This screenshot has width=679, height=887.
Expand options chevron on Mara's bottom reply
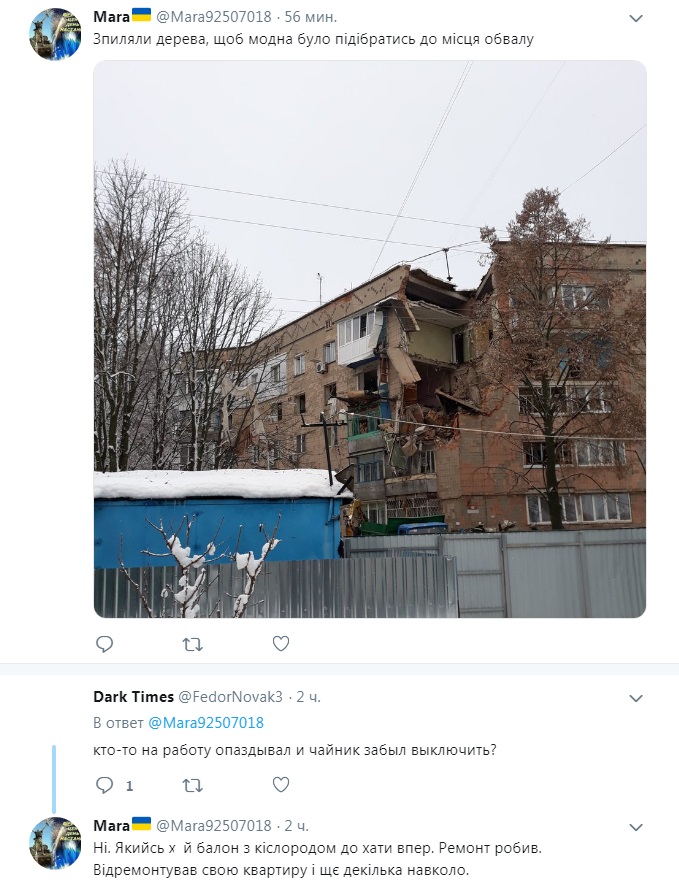tap(636, 828)
